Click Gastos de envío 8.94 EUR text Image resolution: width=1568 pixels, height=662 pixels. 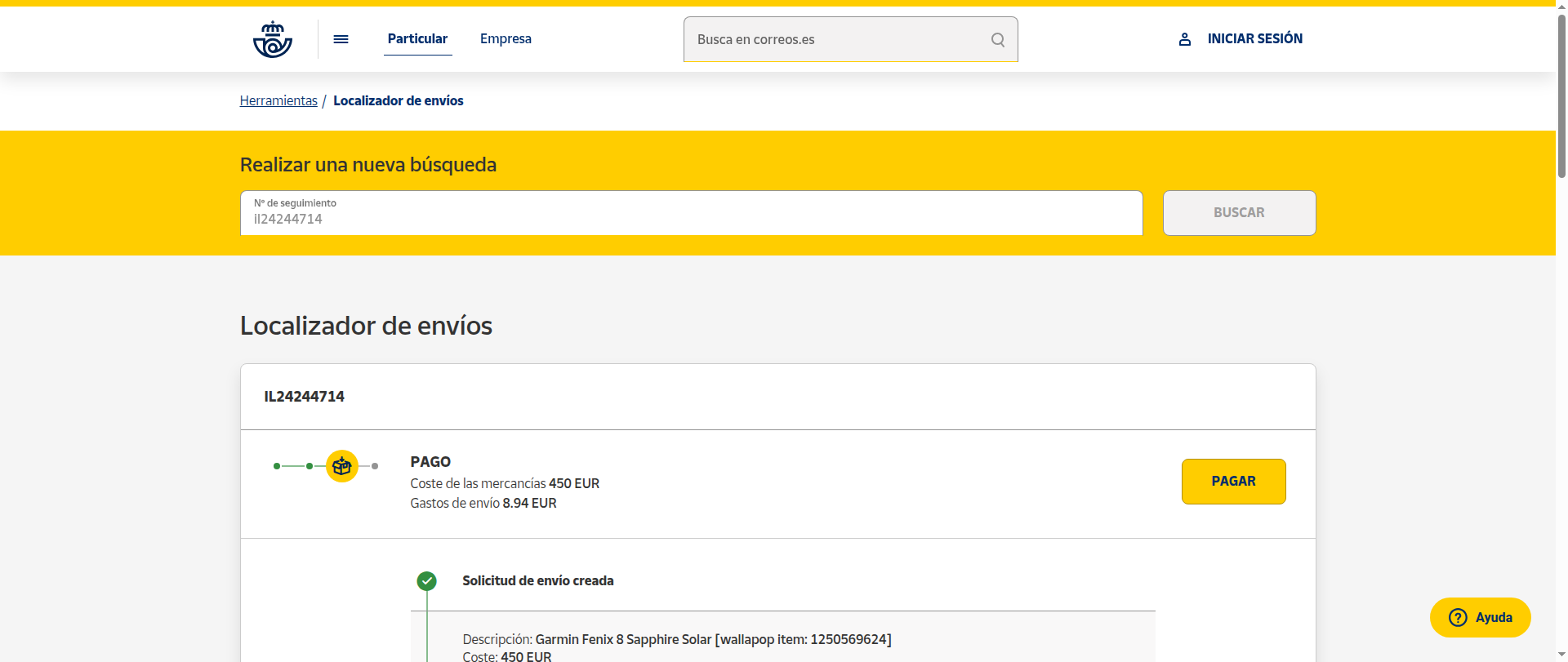click(x=483, y=504)
